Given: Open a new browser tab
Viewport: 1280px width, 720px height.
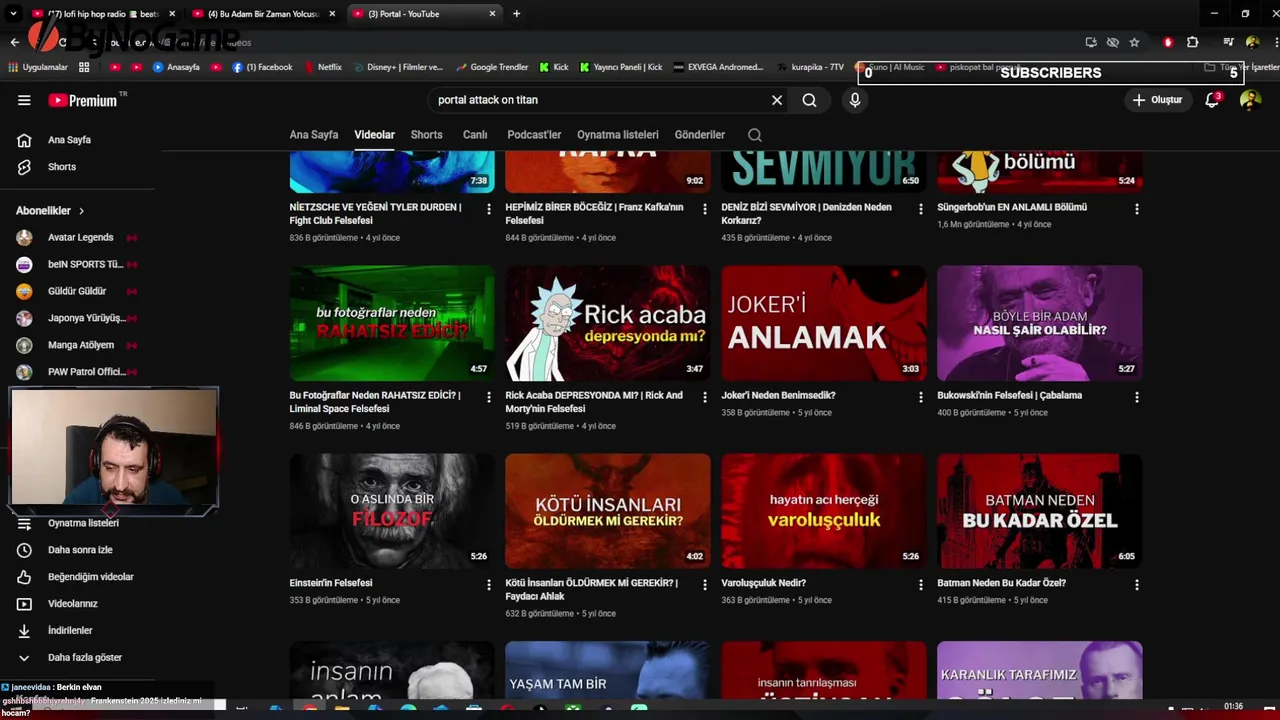Looking at the screenshot, I should 516,14.
